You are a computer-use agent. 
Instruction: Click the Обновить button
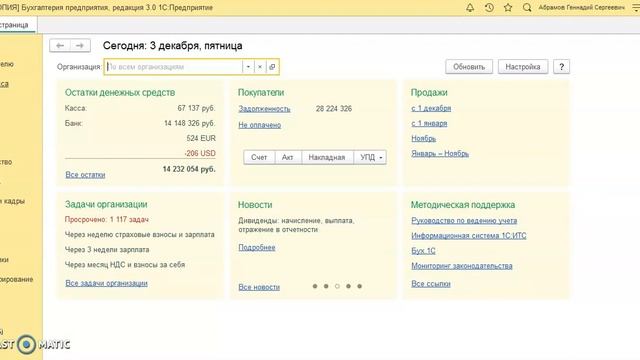point(469,67)
